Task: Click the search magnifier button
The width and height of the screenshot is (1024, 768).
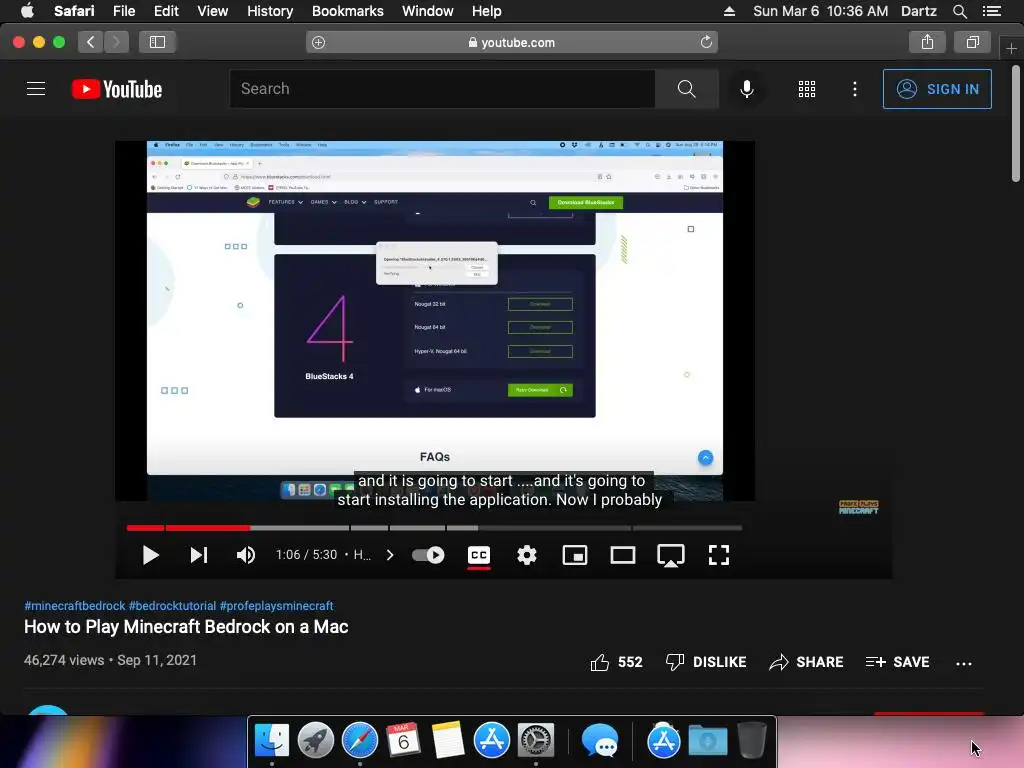Action: 686,89
